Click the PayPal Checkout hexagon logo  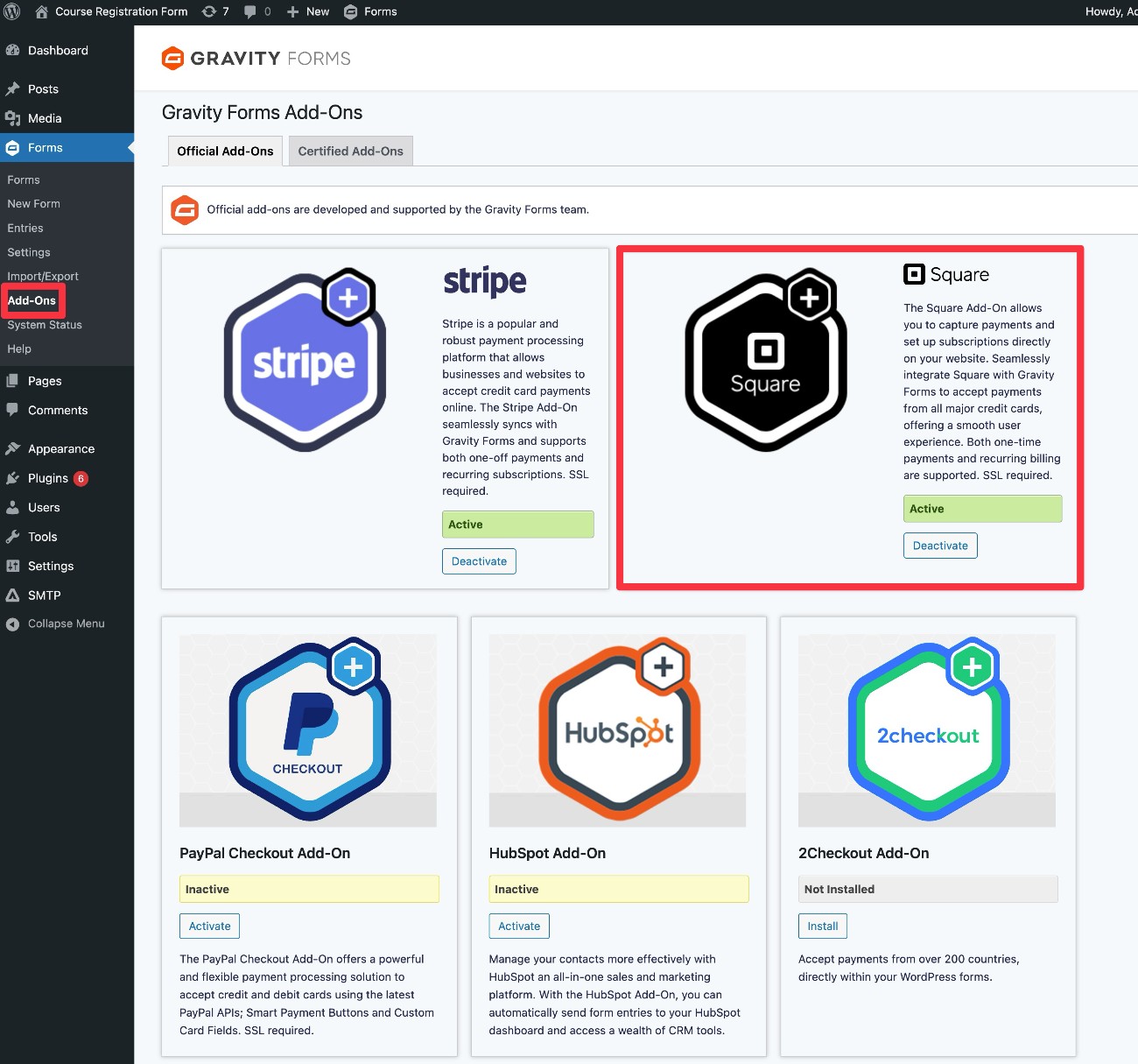click(309, 729)
